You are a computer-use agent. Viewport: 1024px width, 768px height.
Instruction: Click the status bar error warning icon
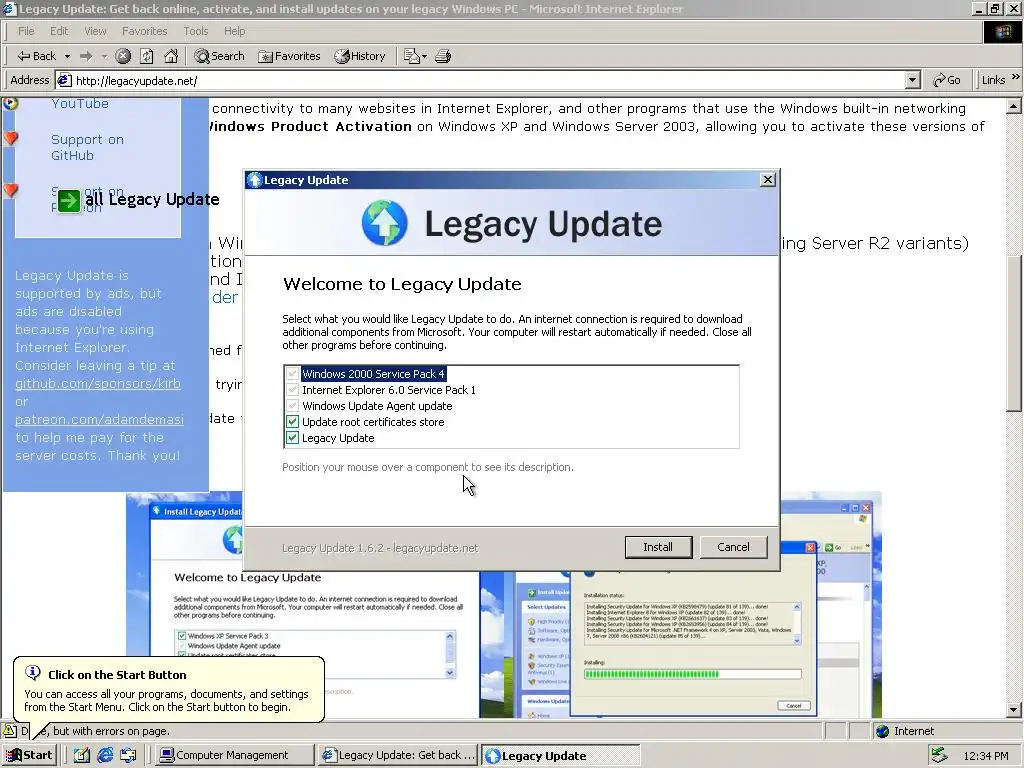tap(10, 731)
